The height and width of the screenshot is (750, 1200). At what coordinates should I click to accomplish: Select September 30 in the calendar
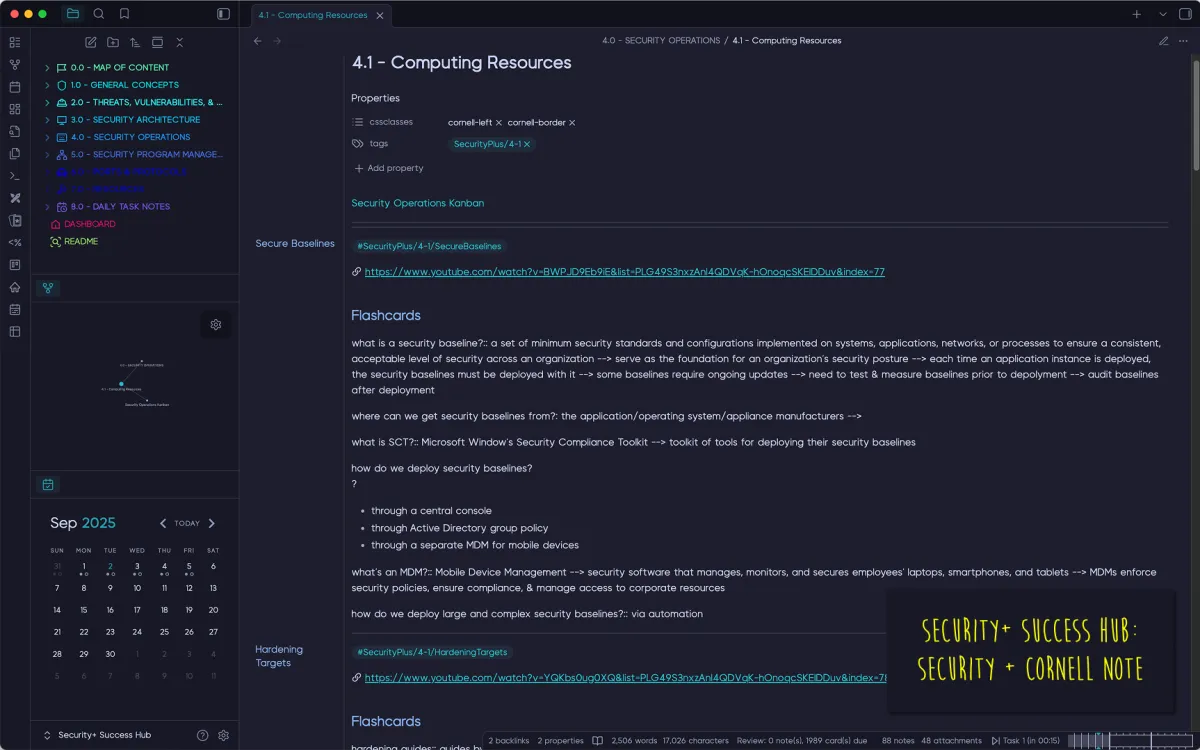pos(110,654)
